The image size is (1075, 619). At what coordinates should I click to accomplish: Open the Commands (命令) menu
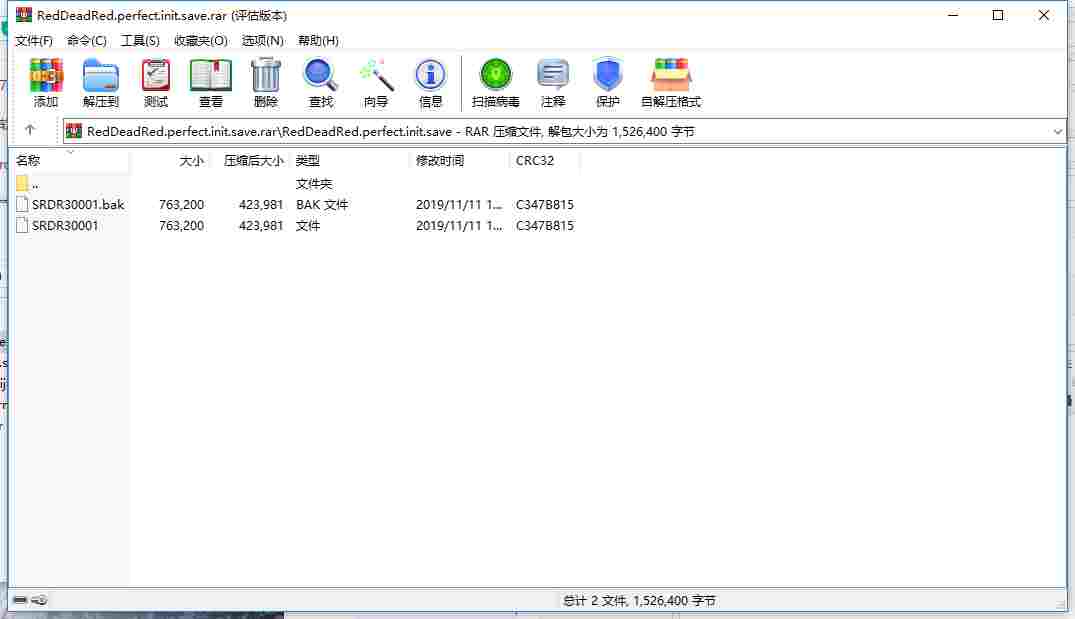[86, 40]
